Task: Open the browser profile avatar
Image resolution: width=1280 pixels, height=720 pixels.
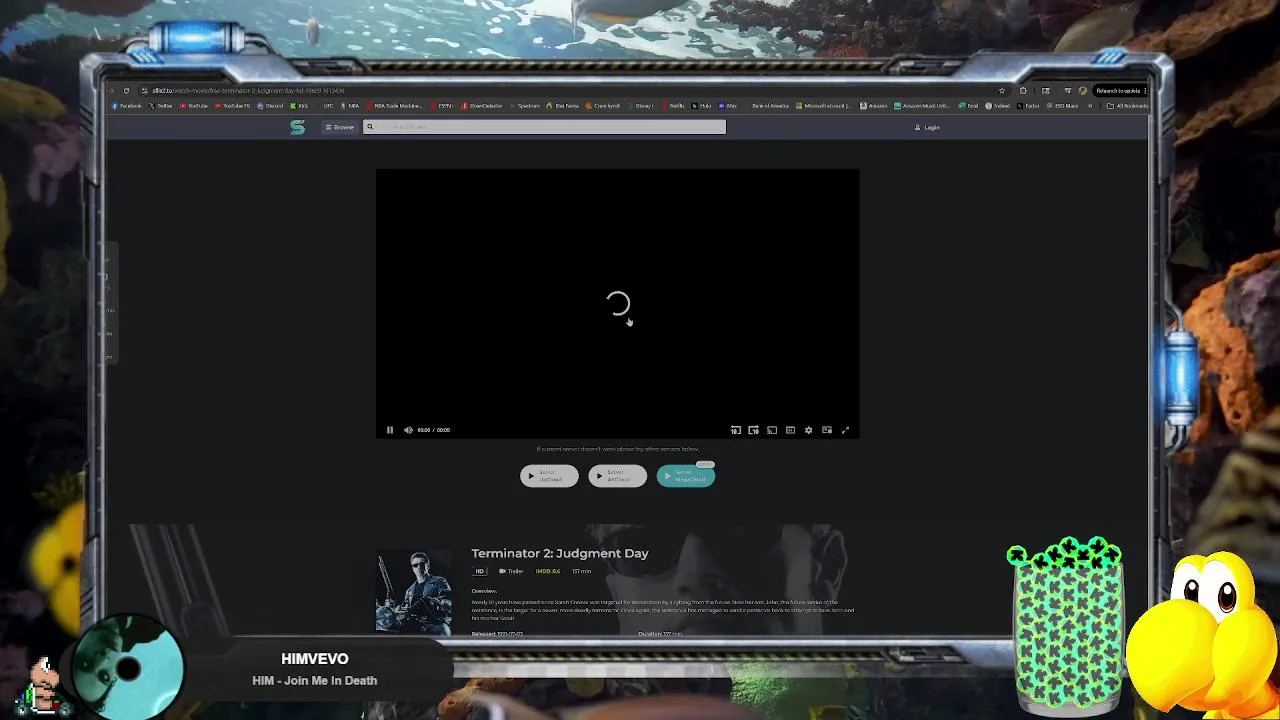Action: (x=1083, y=91)
